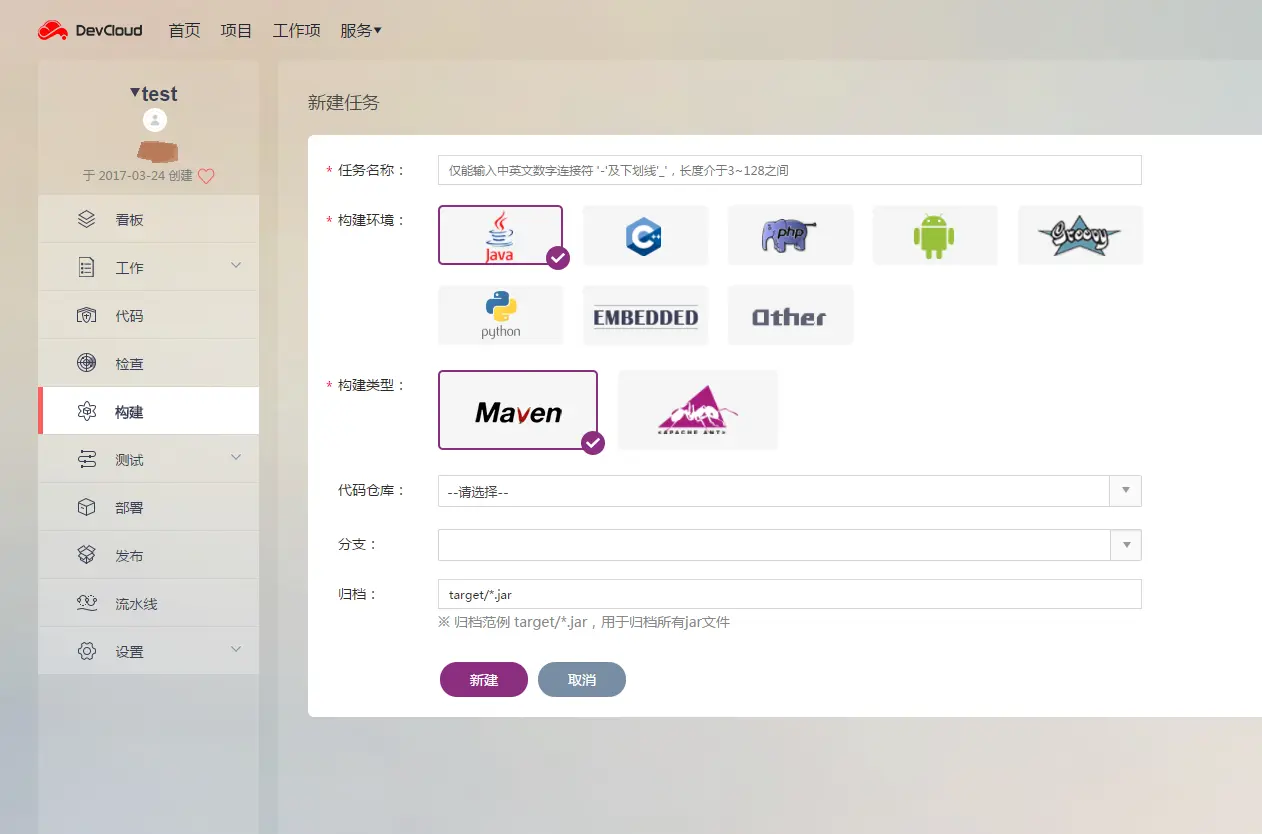Click the 构建 atom icon

coord(87,411)
